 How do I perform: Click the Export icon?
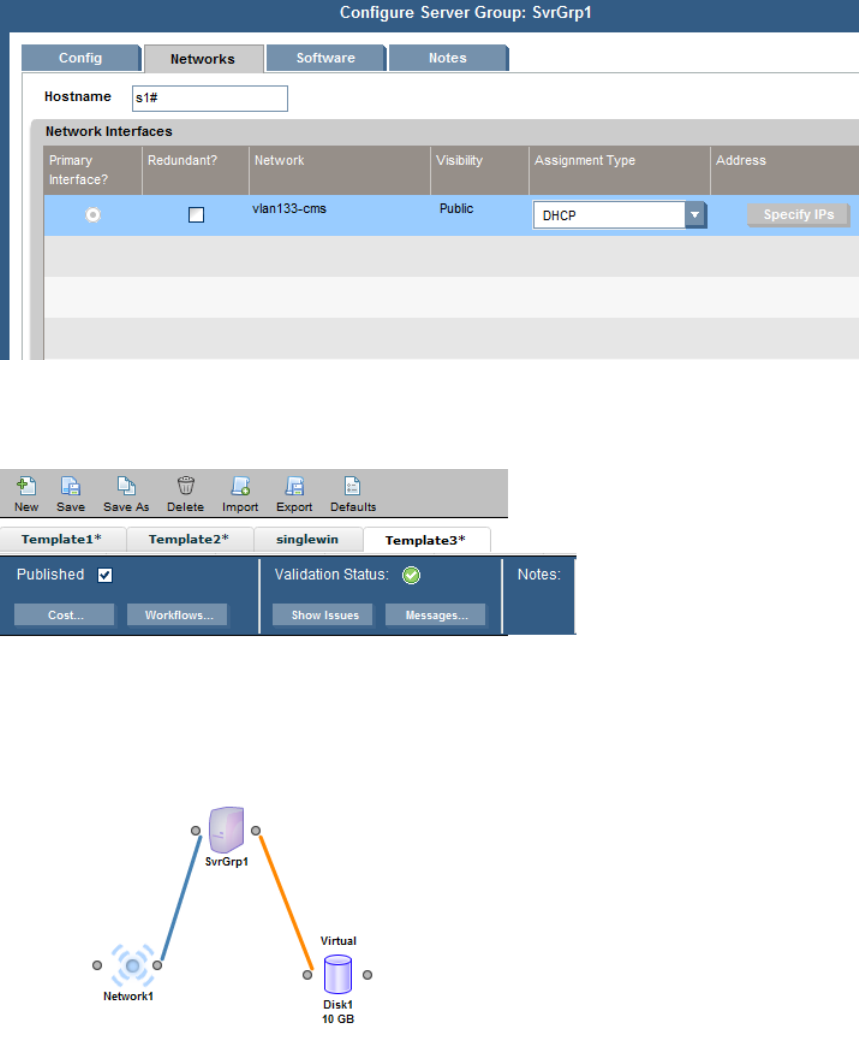pyautogui.click(x=294, y=486)
